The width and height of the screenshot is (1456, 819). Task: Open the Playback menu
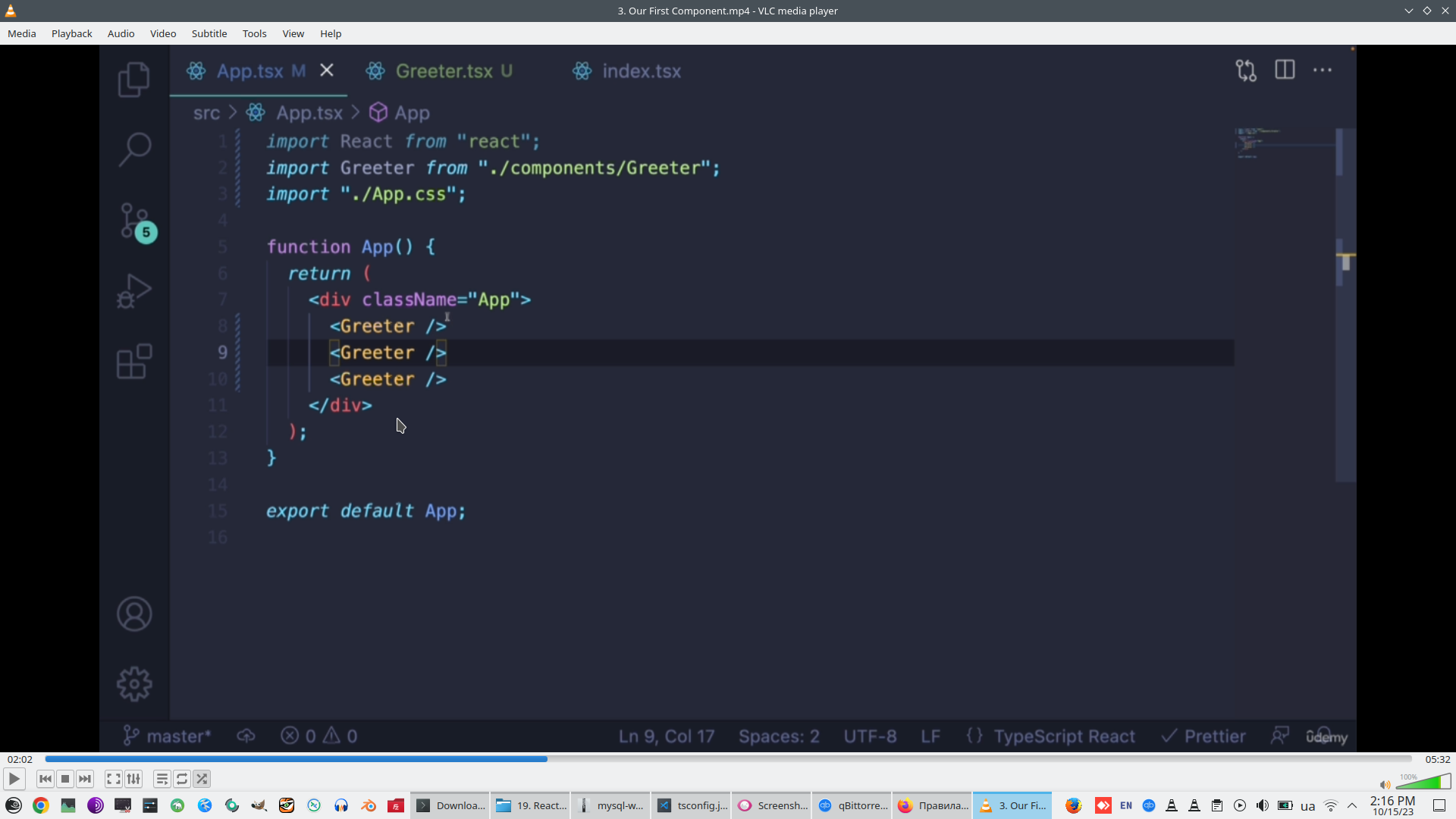coord(71,33)
